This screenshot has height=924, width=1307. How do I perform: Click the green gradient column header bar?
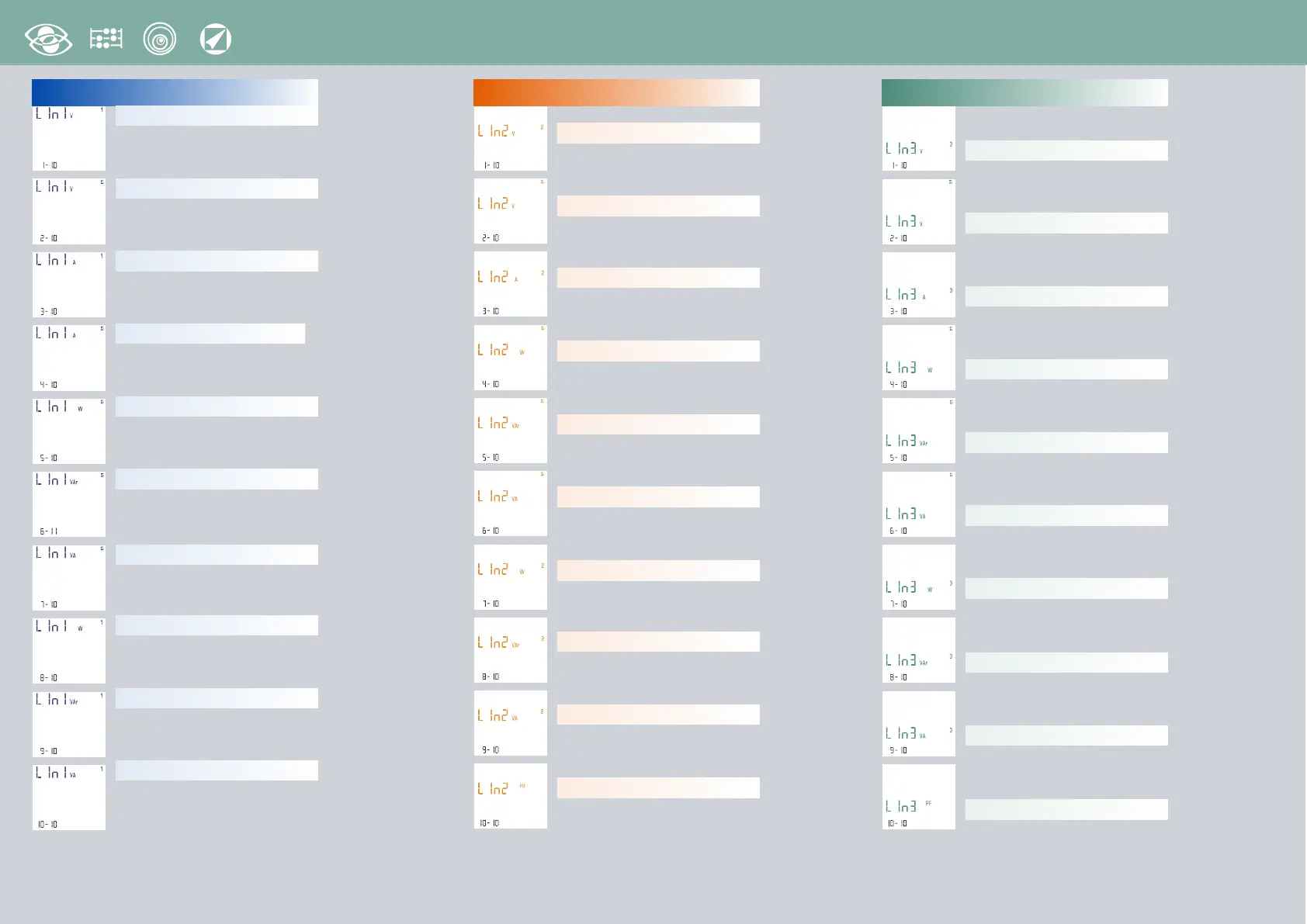[x=1024, y=92]
